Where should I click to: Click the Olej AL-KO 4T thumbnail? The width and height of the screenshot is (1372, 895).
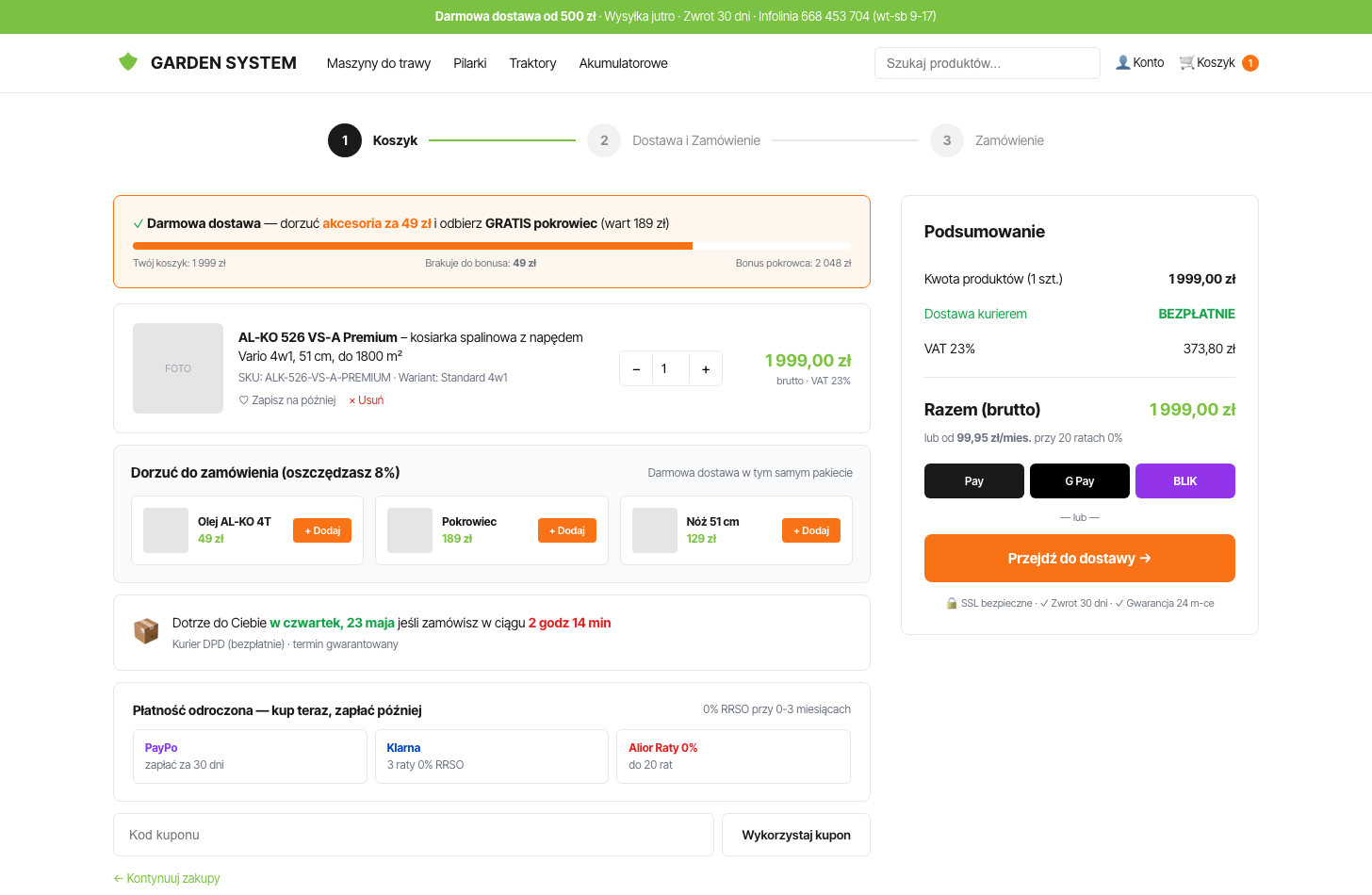(x=166, y=530)
